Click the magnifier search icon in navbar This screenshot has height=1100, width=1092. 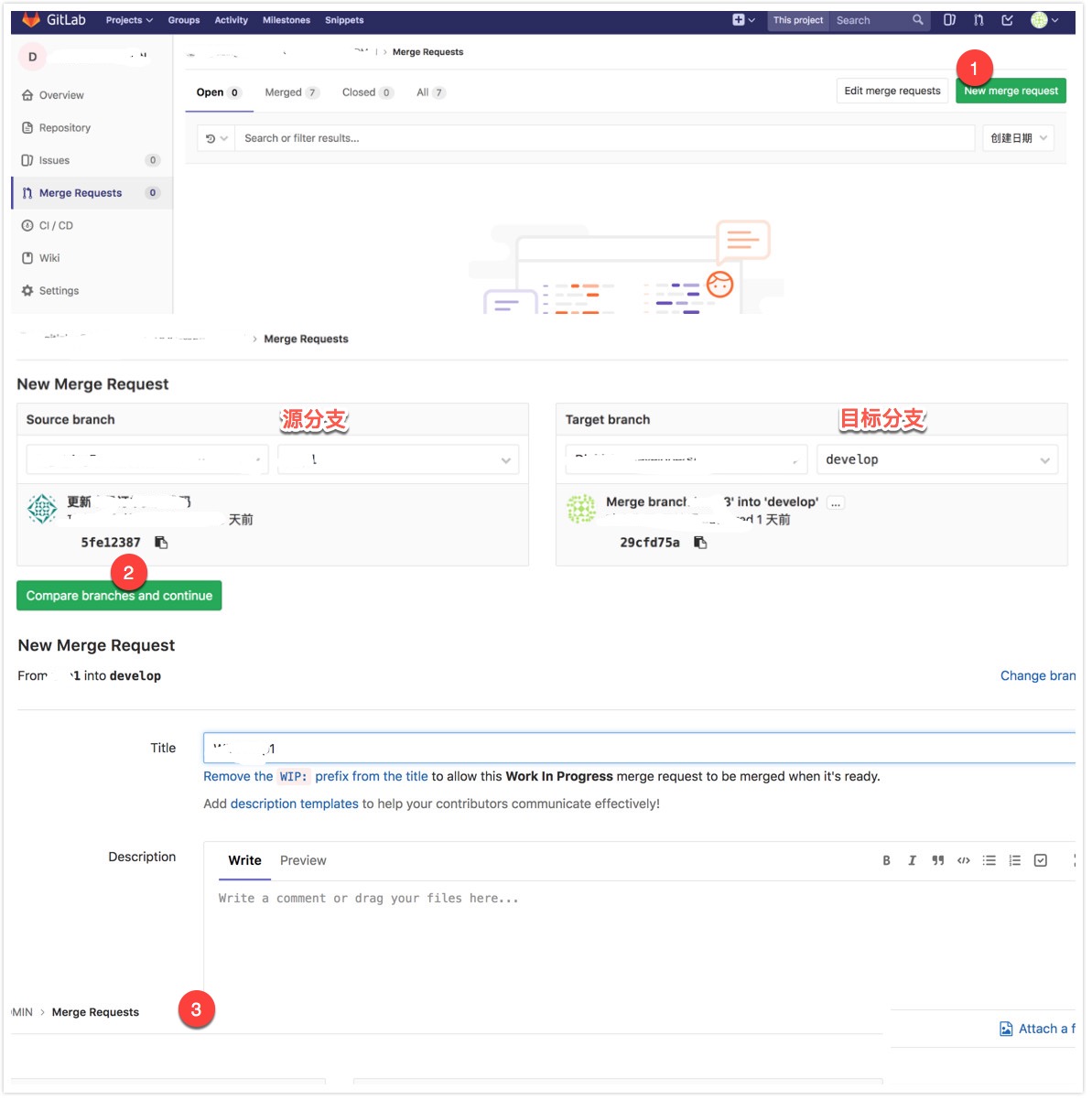pyautogui.click(x=917, y=20)
